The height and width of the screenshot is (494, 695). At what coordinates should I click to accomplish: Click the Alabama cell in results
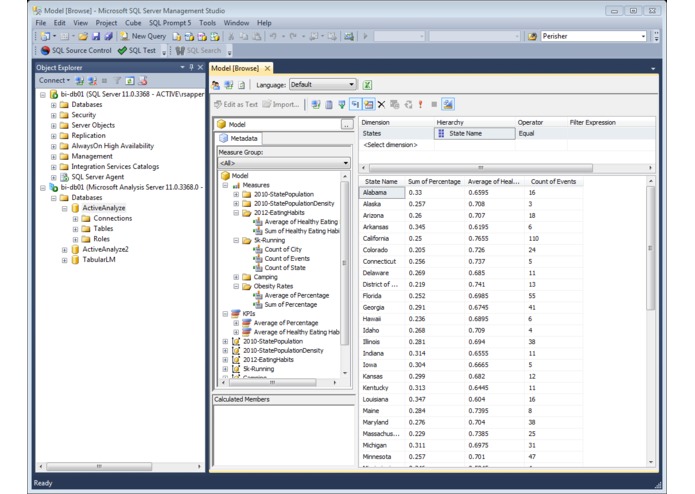[x=382, y=193]
